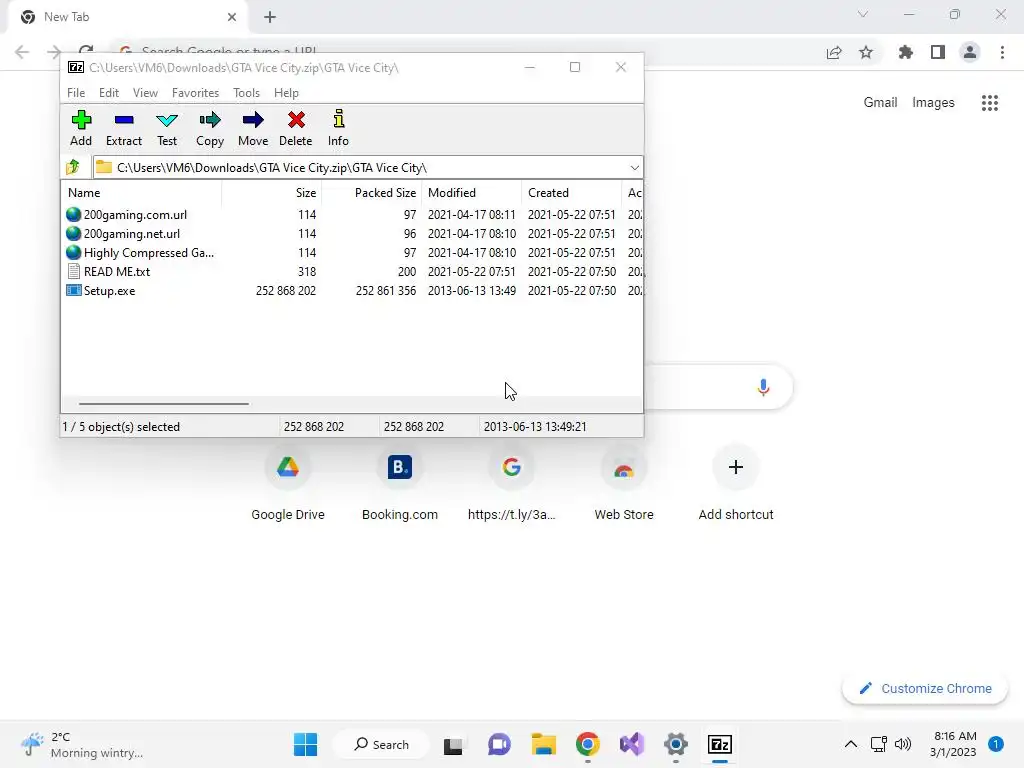
Task: Sort files by Size column
Action: (272, 193)
